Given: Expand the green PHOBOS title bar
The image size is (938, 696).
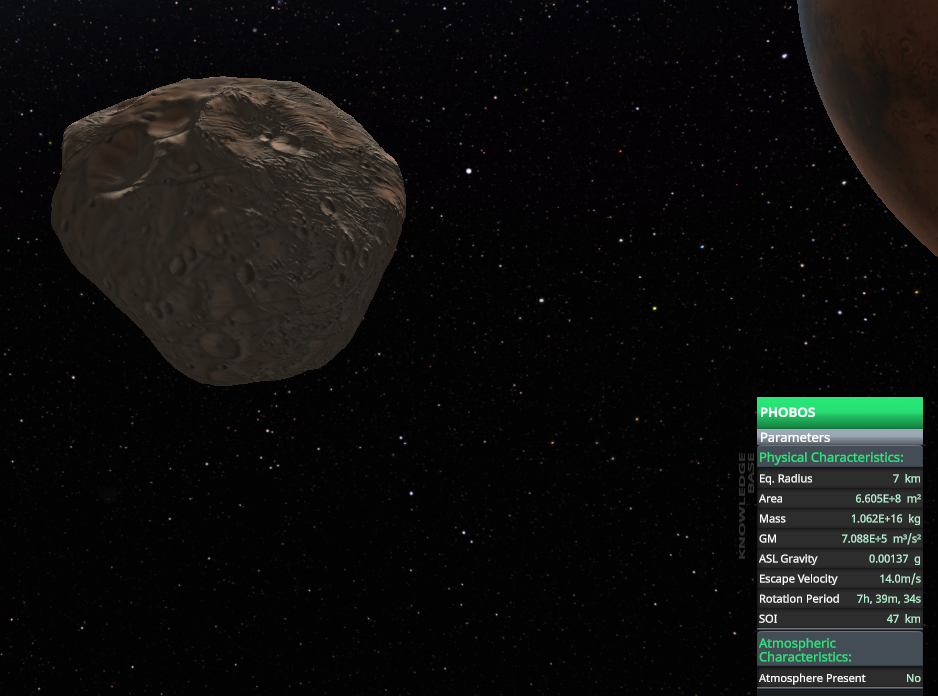Looking at the screenshot, I should click(840, 412).
